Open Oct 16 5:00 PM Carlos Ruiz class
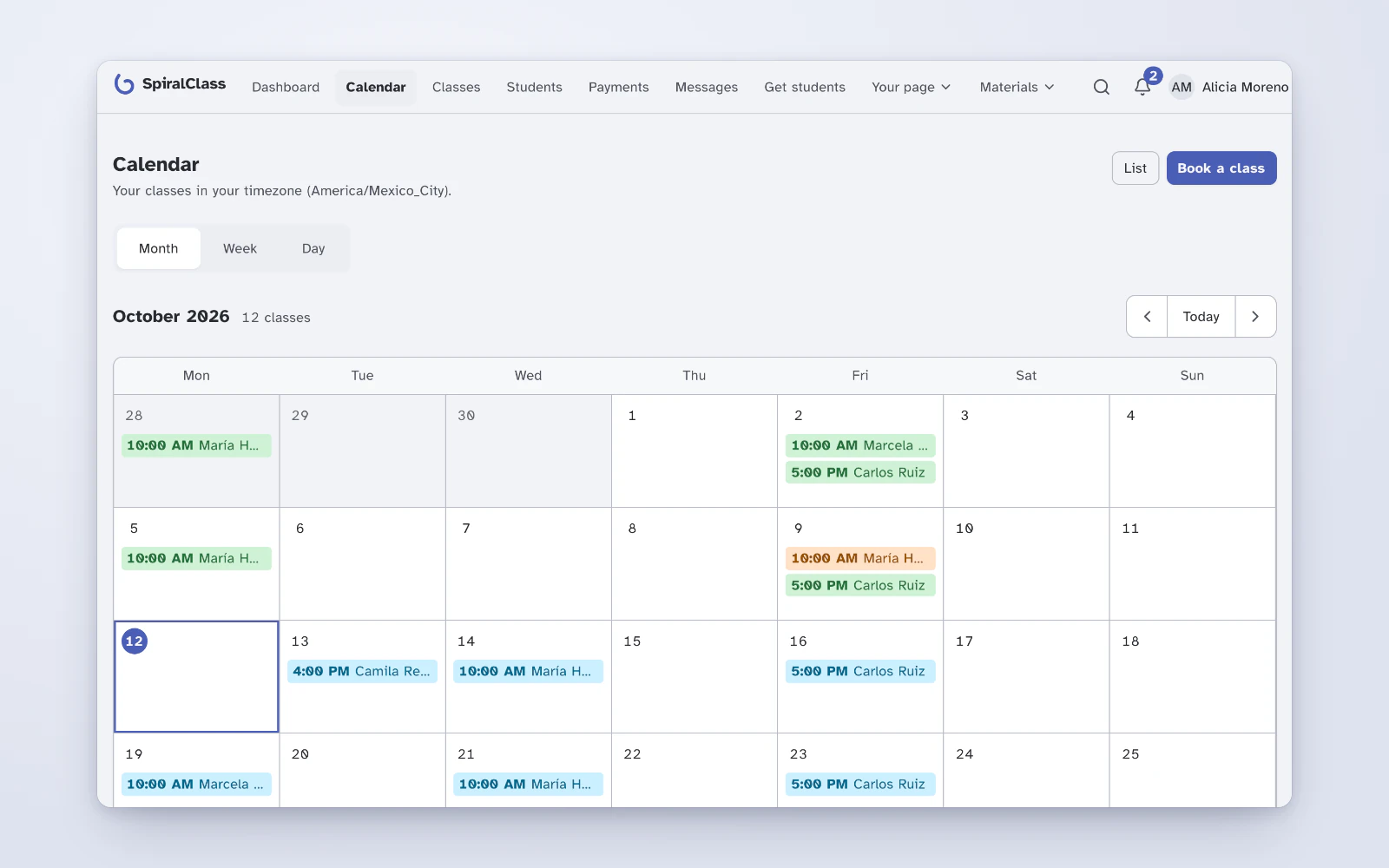This screenshot has width=1389, height=868. point(860,671)
